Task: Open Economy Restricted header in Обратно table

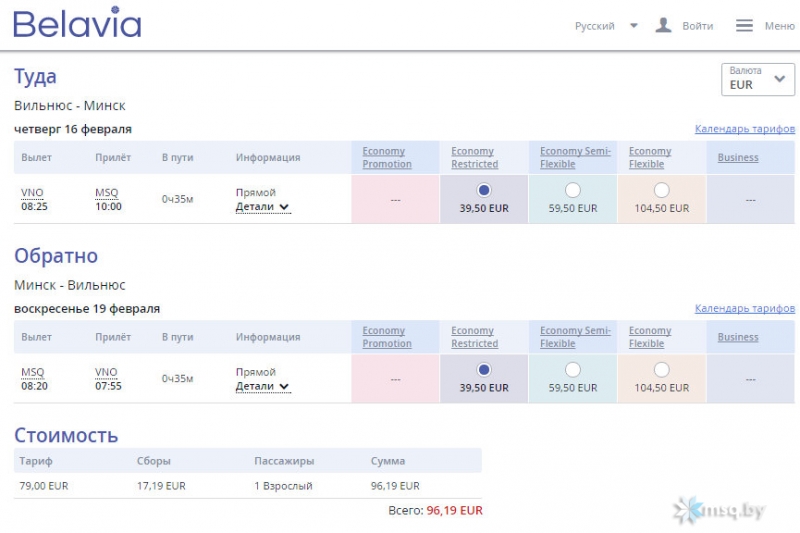Action: pyautogui.click(x=474, y=337)
